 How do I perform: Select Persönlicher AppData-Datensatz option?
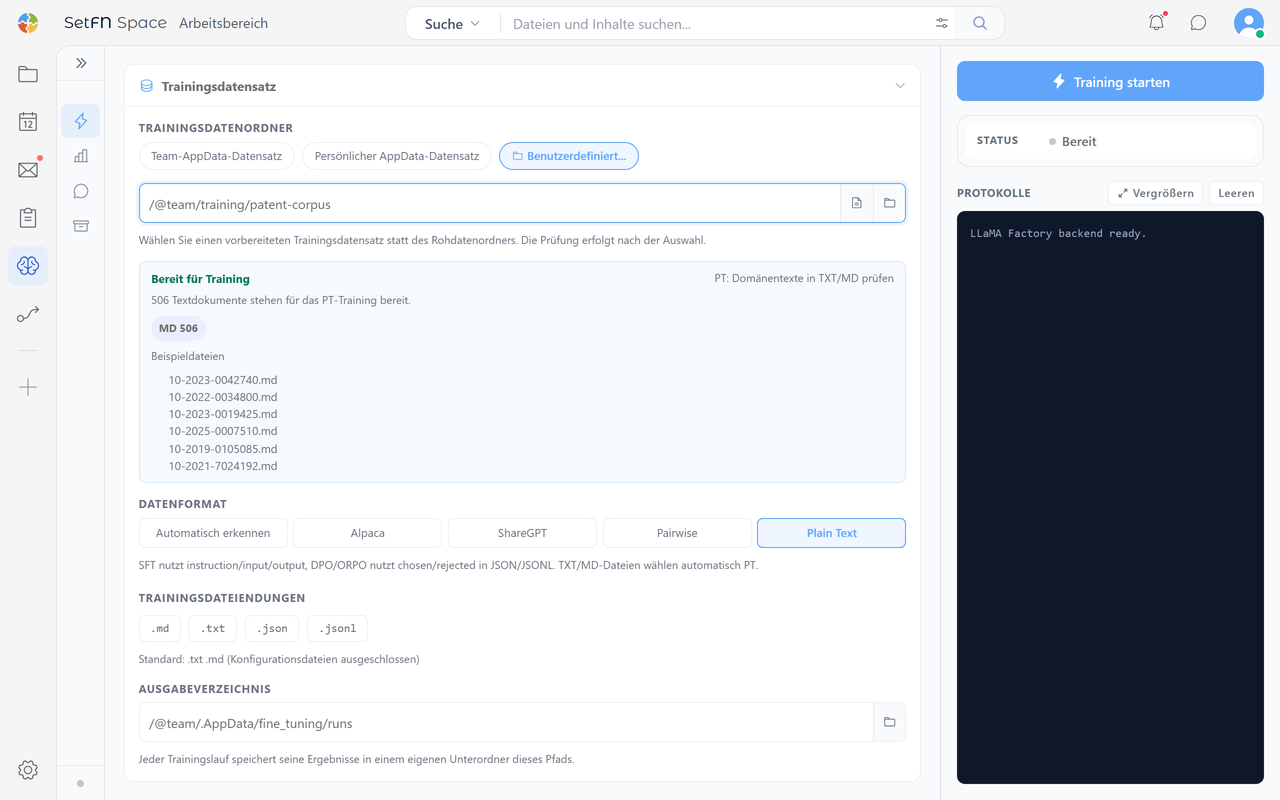pos(397,156)
